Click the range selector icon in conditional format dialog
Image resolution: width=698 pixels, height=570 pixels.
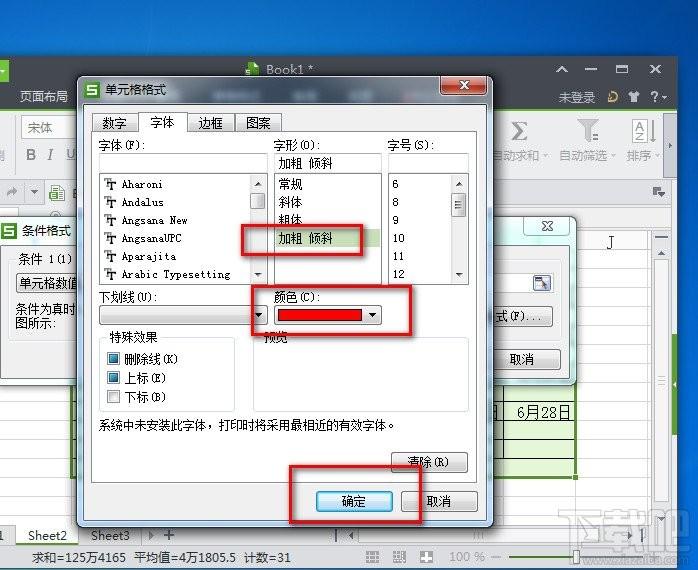point(542,282)
